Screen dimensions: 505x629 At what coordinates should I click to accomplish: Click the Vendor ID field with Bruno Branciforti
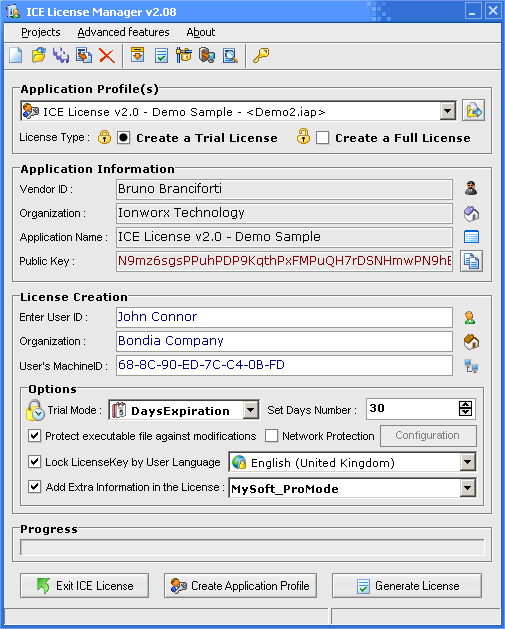(x=284, y=189)
